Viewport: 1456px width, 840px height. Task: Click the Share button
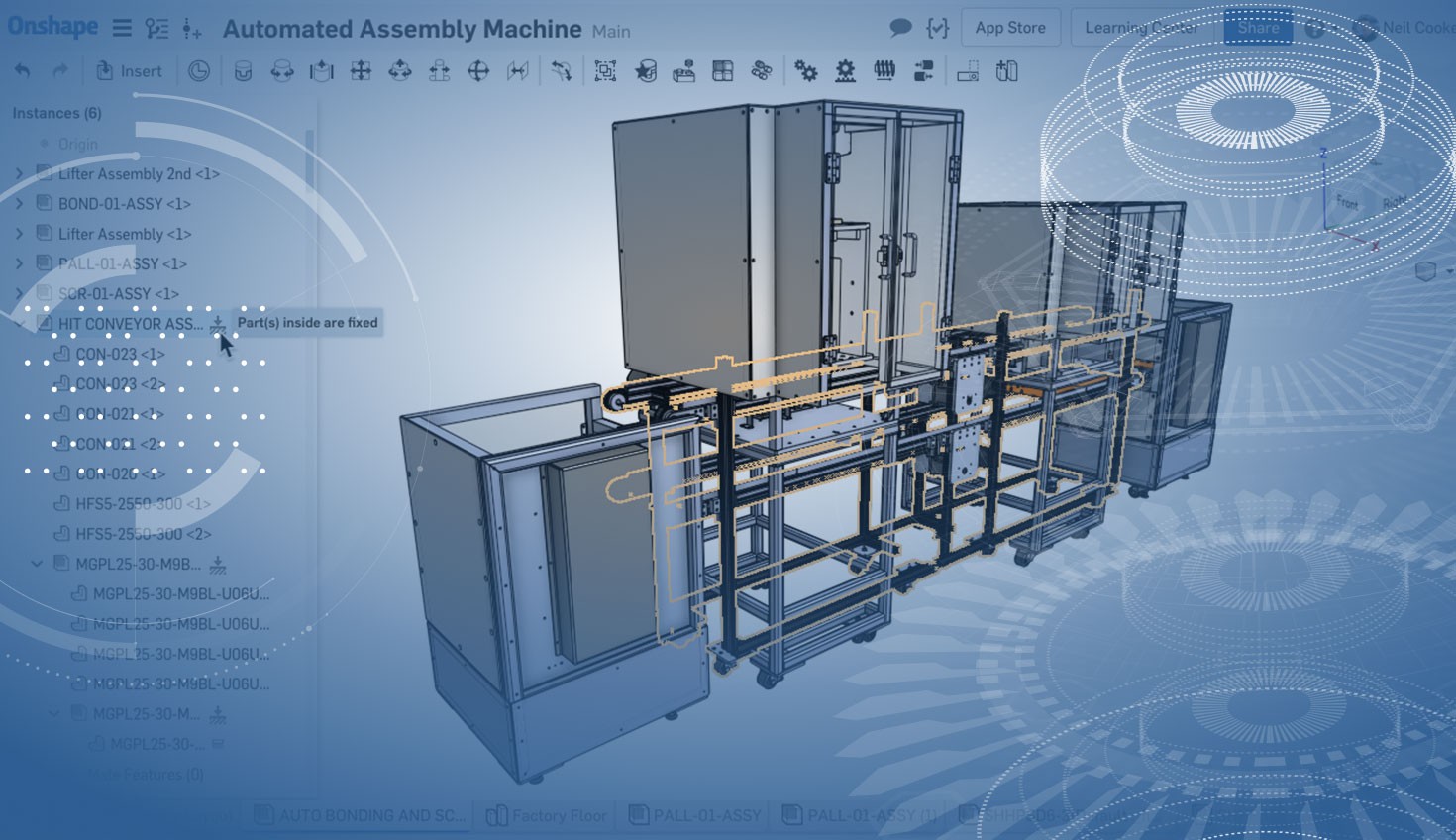click(x=1258, y=28)
